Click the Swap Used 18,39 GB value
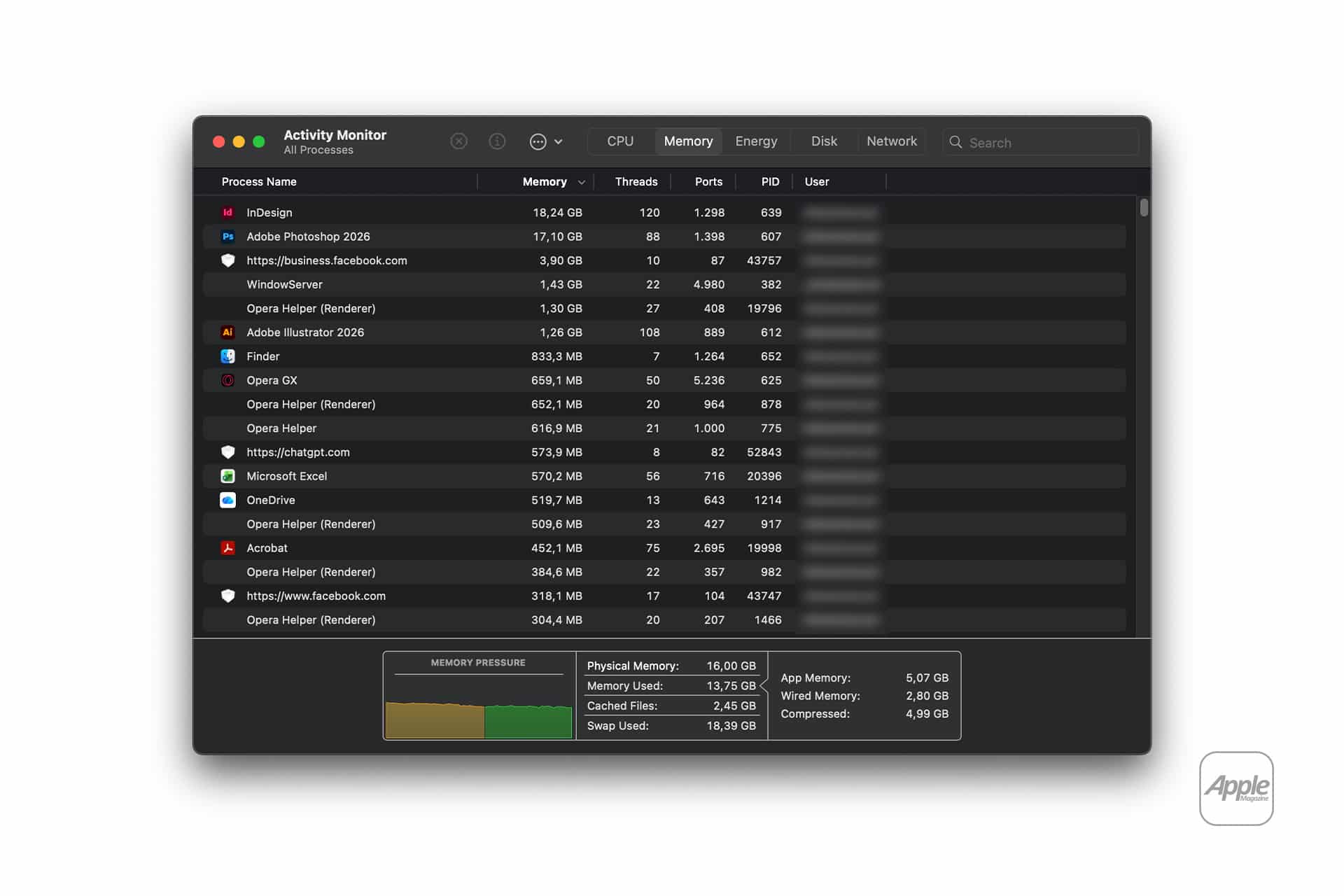Image resolution: width=1344 pixels, height=896 pixels. pos(731,726)
